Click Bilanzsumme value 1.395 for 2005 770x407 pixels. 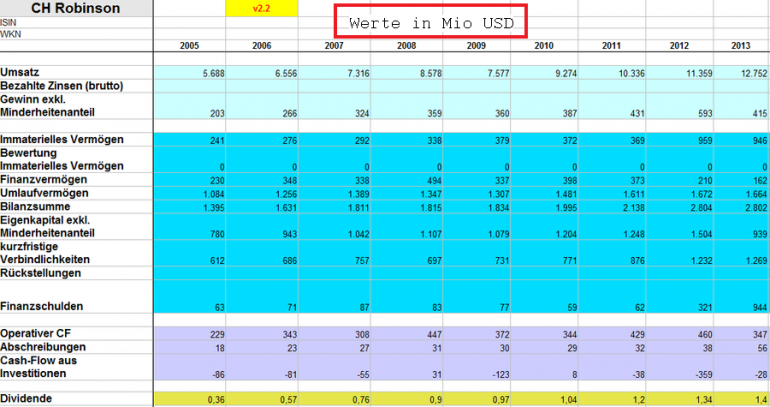(214, 208)
